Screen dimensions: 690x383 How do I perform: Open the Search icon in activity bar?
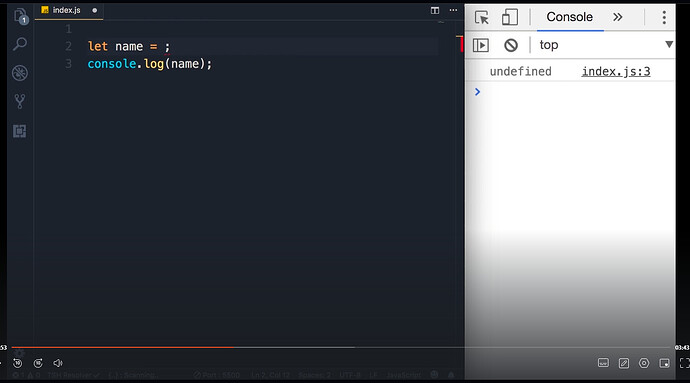(x=20, y=44)
